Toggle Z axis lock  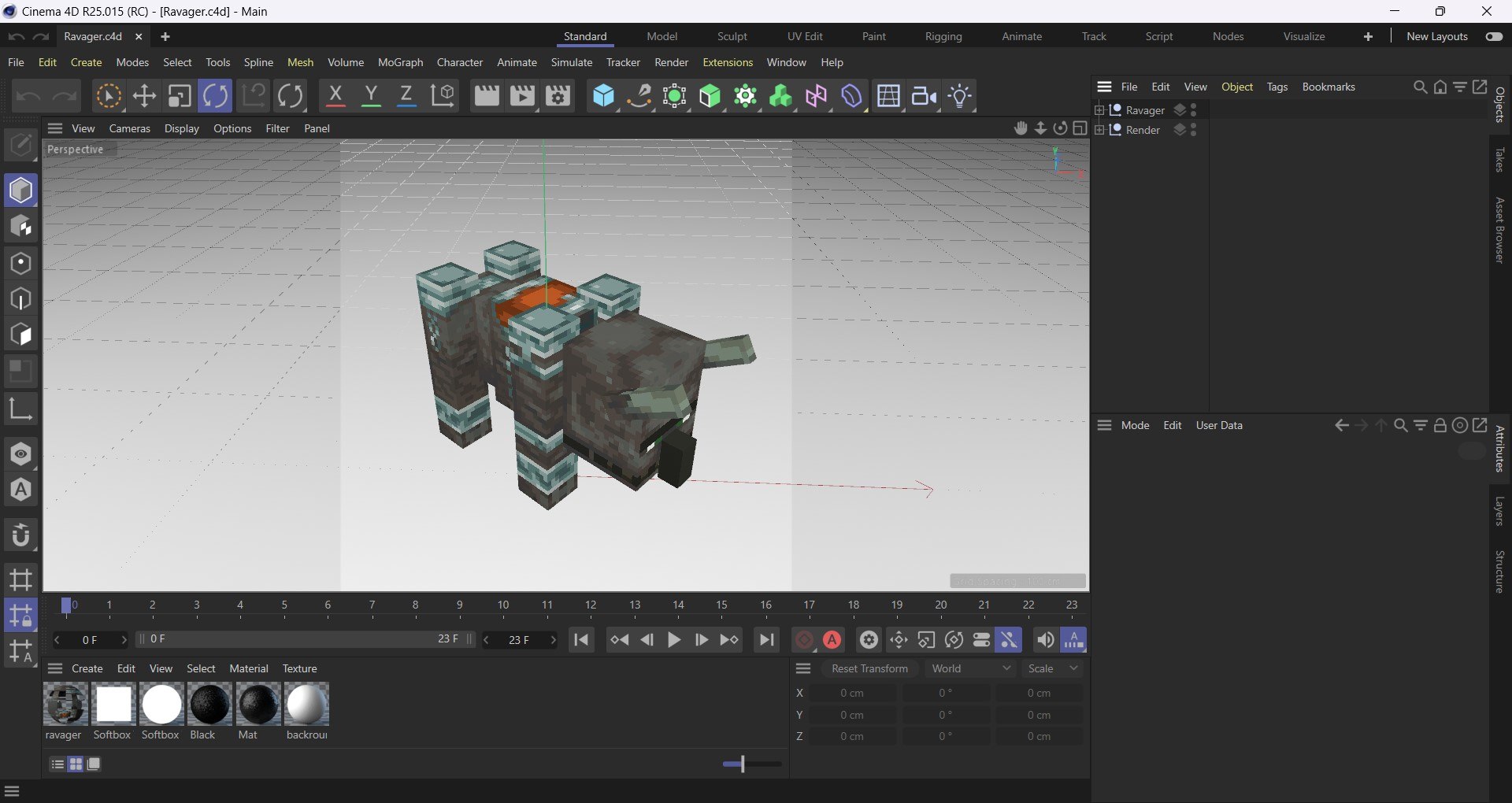click(406, 96)
